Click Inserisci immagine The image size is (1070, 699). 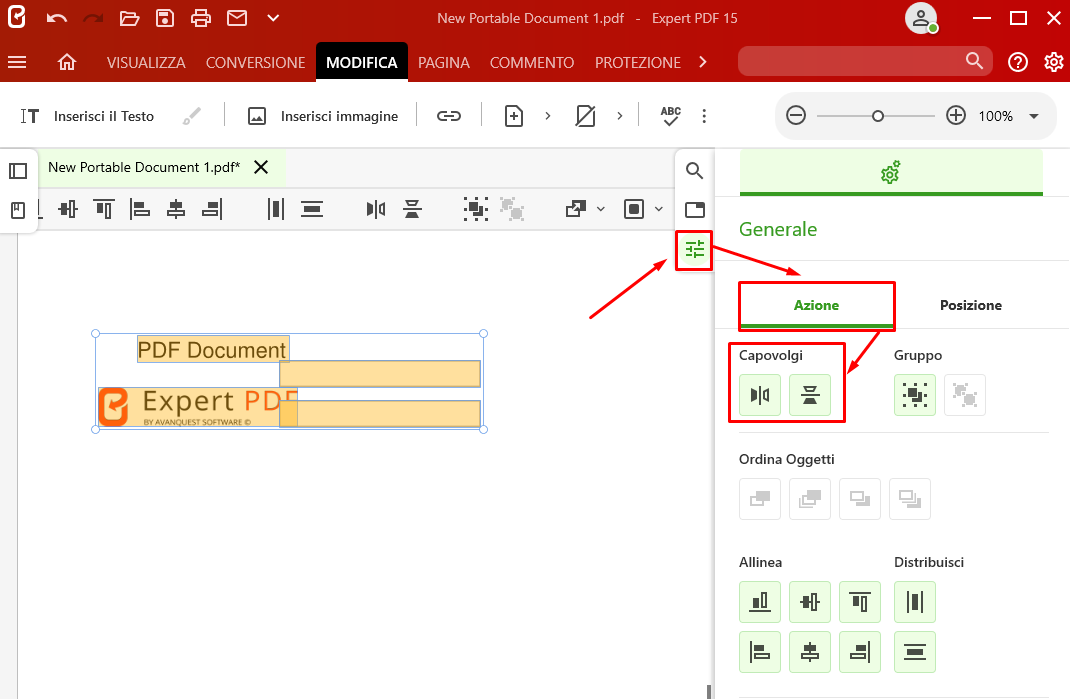[x=322, y=116]
